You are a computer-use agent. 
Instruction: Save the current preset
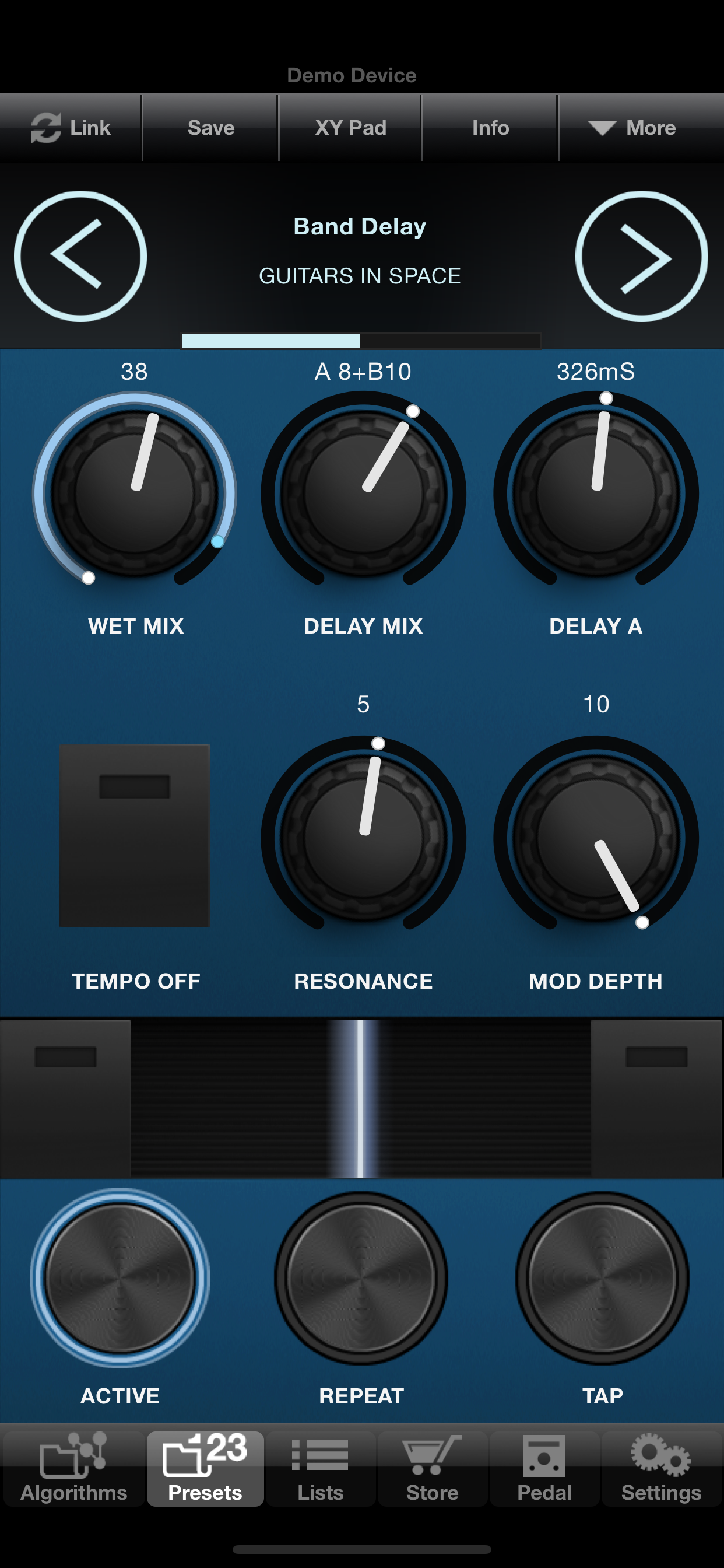pos(210,128)
